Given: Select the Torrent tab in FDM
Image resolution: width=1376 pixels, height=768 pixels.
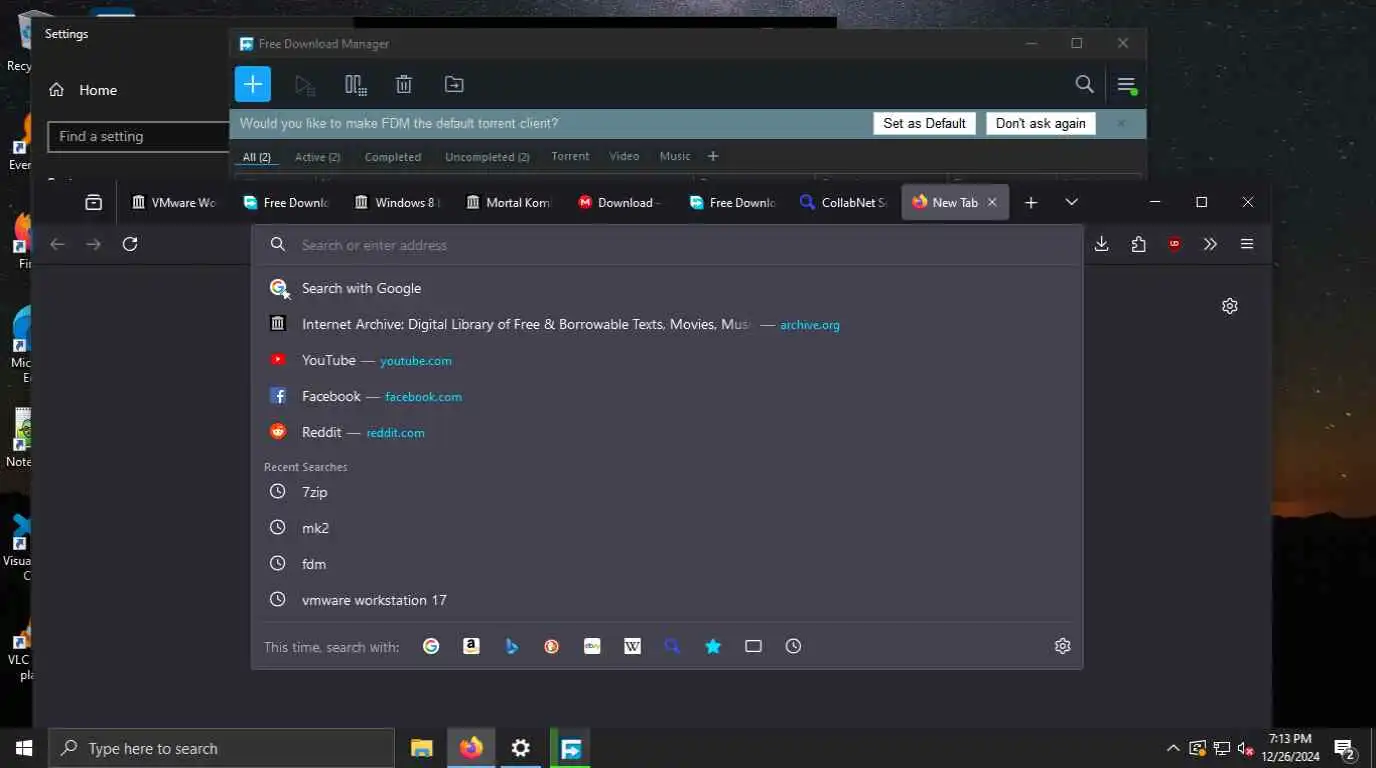Looking at the screenshot, I should [x=570, y=156].
